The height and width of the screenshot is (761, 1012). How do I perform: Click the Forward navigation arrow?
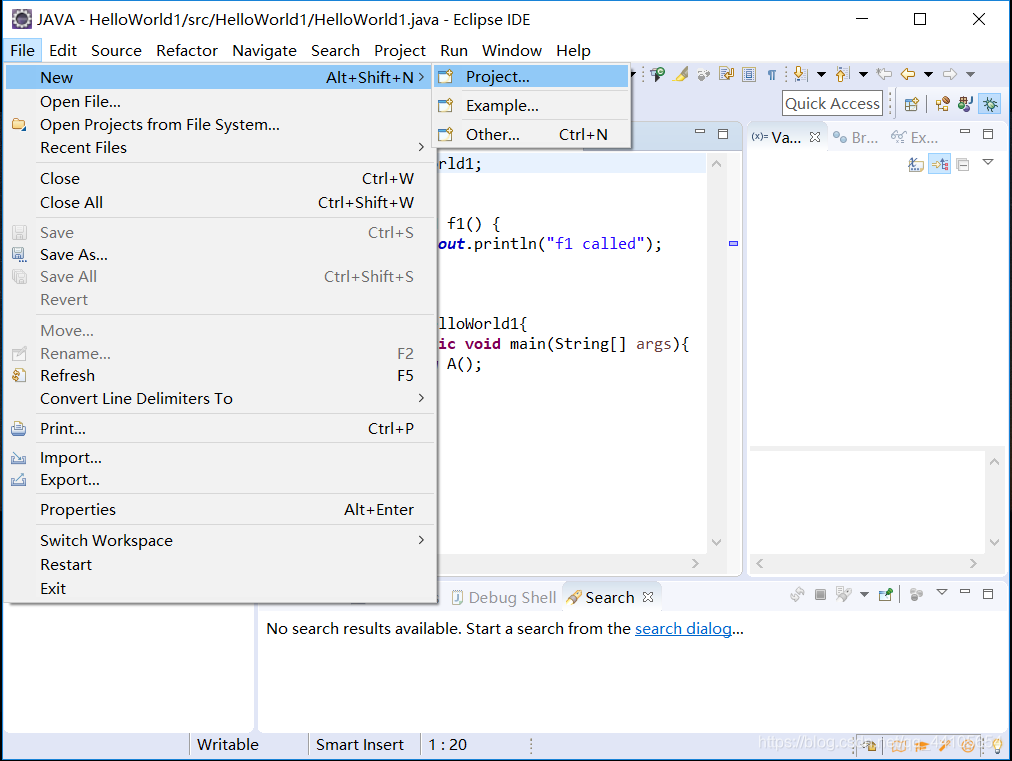pos(949,75)
